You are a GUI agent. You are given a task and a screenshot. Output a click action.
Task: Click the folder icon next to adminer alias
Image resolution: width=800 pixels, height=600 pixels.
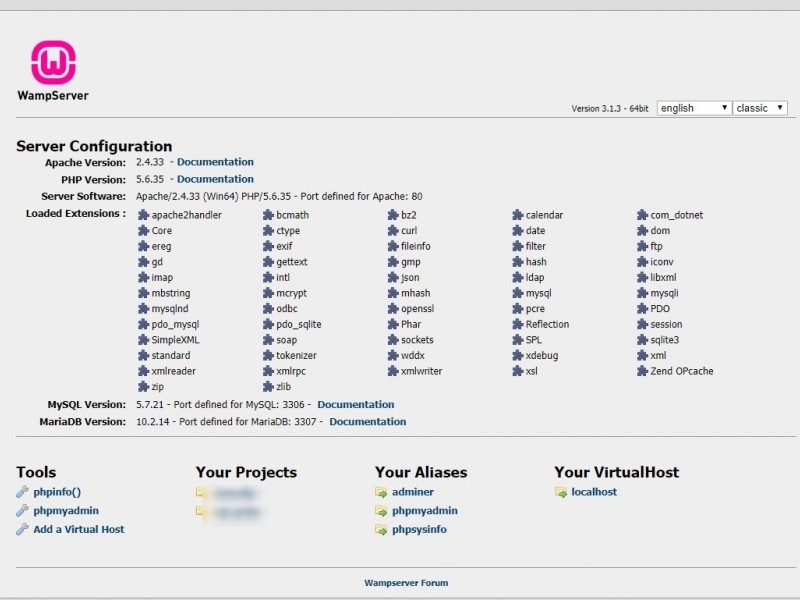[x=381, y=492]
